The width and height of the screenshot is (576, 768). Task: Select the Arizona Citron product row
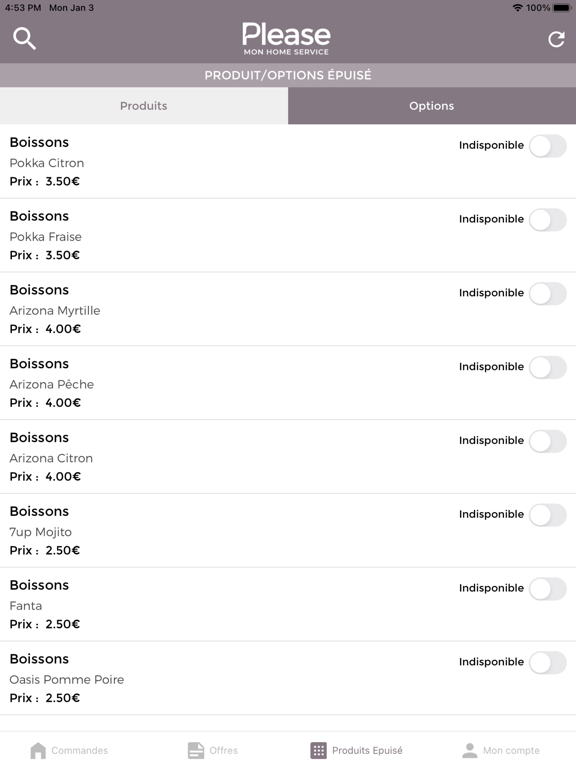pos(288,457)
